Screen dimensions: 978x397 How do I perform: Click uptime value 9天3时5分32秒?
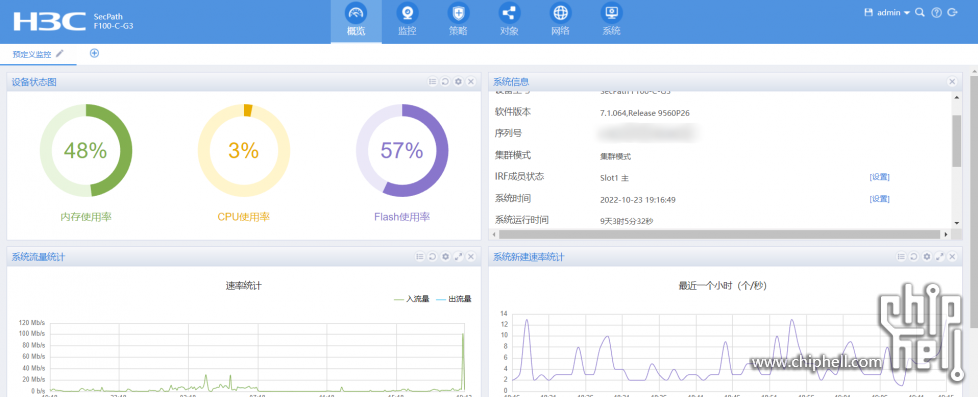coord(626,220)
